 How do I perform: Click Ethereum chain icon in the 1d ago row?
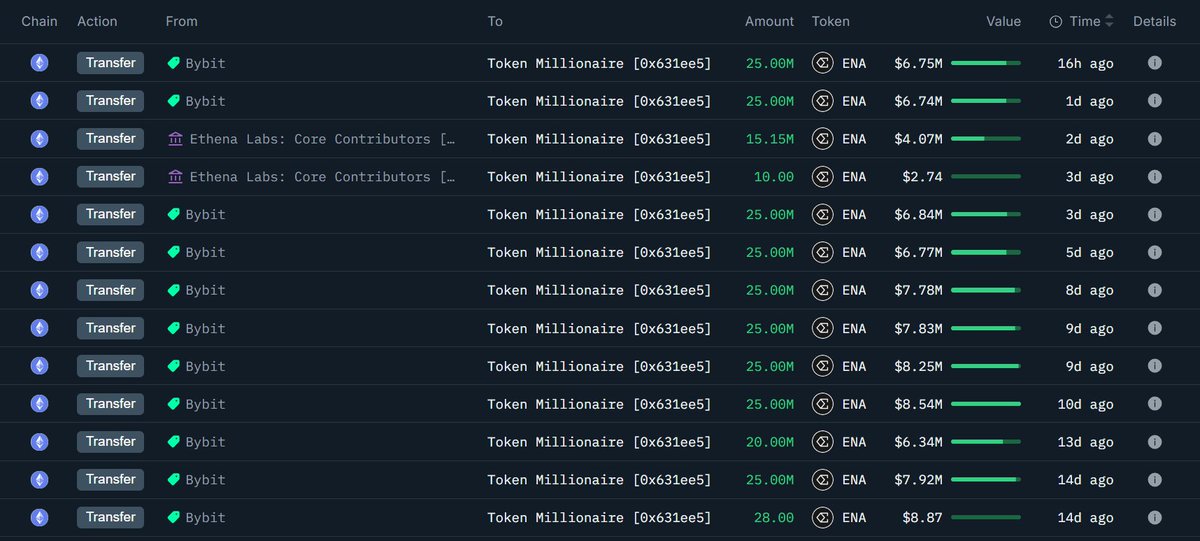coord(39,101)
